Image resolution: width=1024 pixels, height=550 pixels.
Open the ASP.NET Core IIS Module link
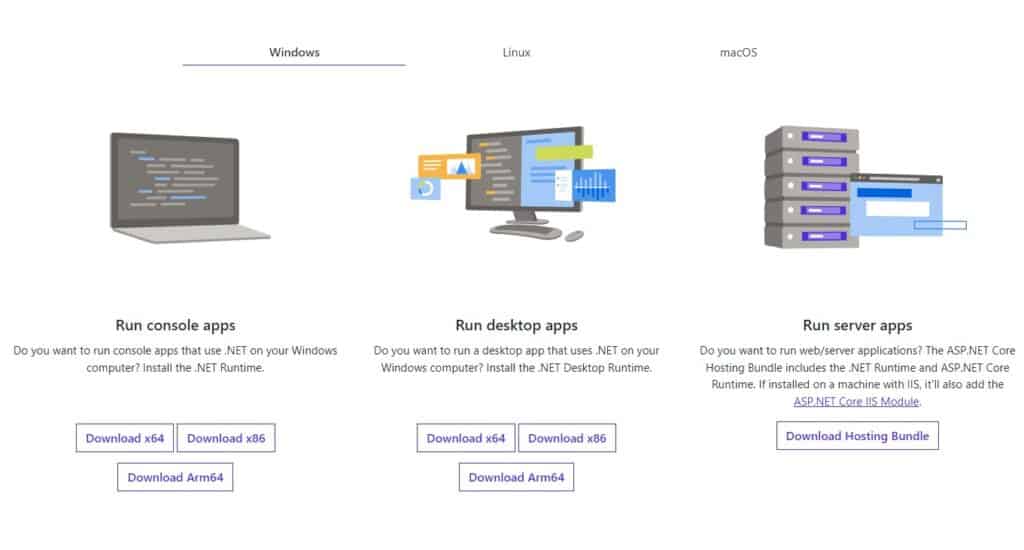pos(856,402)
